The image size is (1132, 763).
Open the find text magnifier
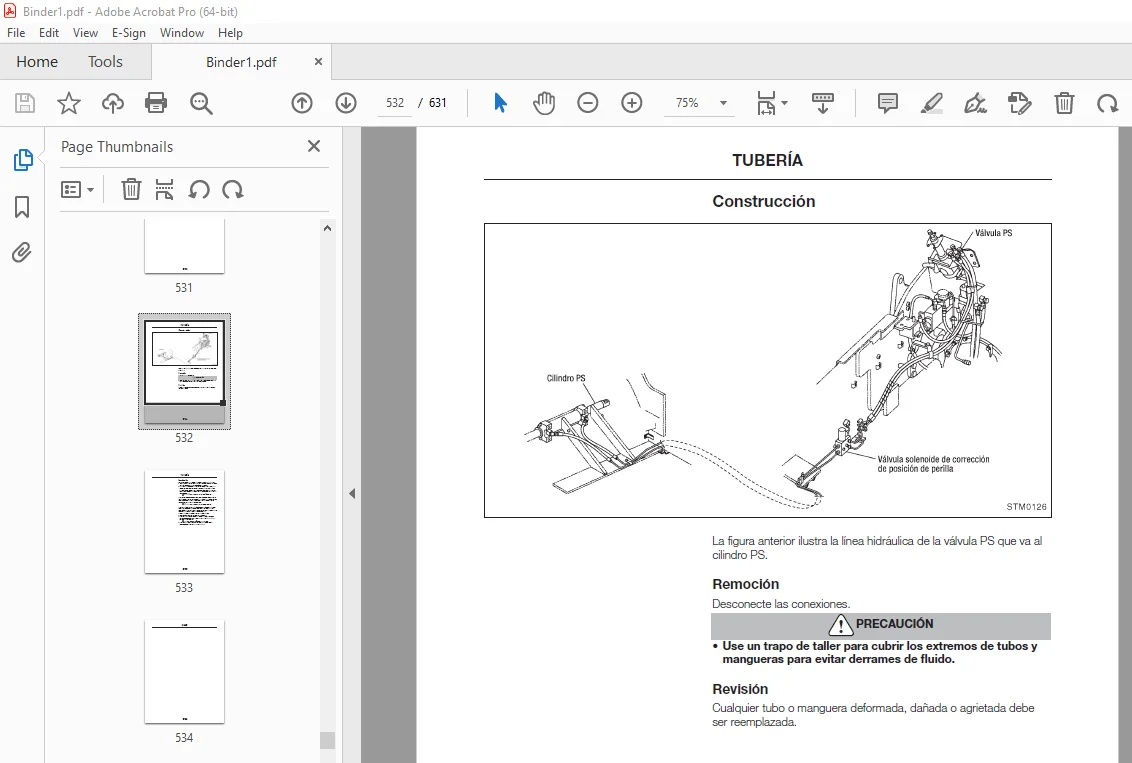coord(201,103)
